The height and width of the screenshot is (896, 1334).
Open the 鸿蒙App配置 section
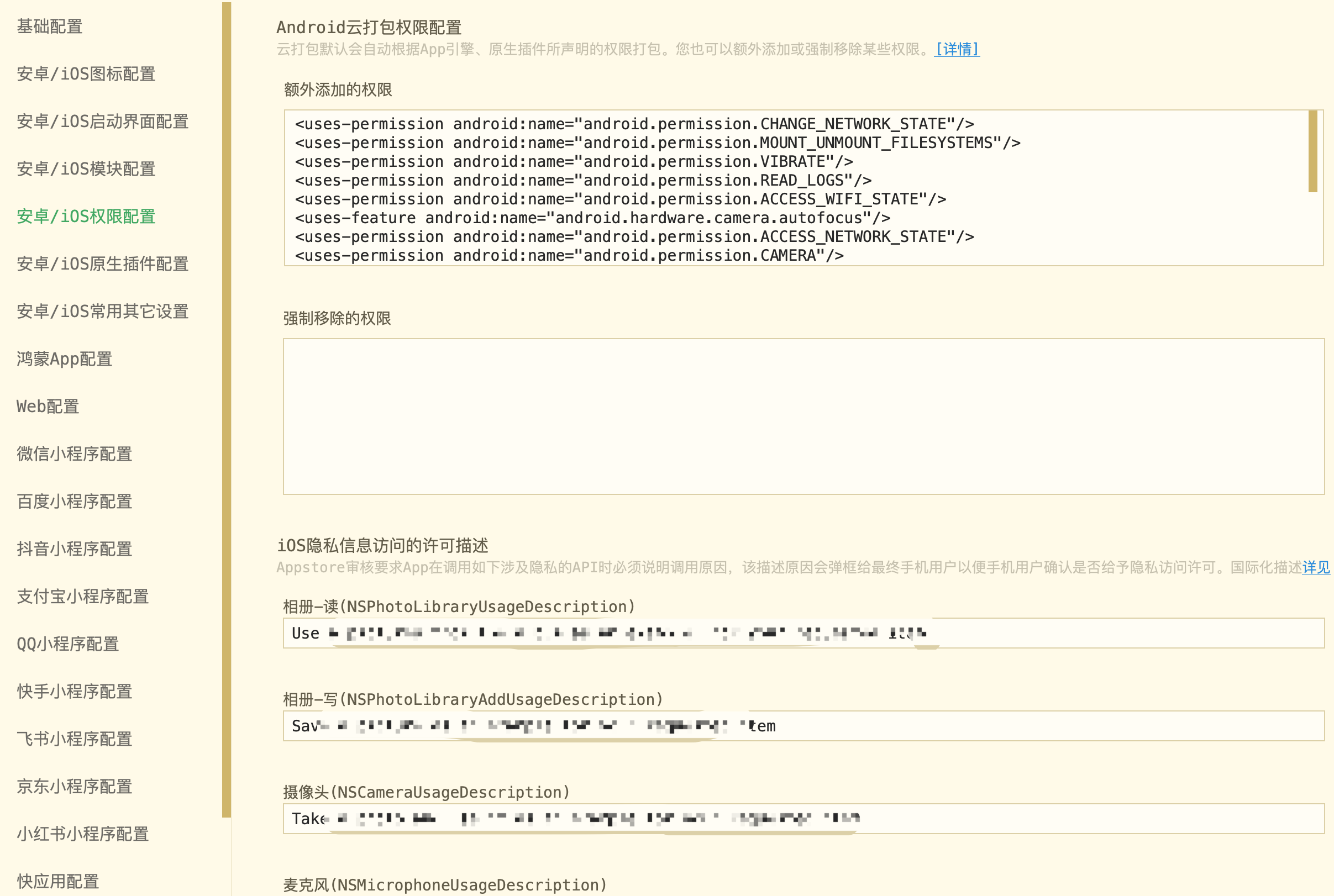pos(64,359)
